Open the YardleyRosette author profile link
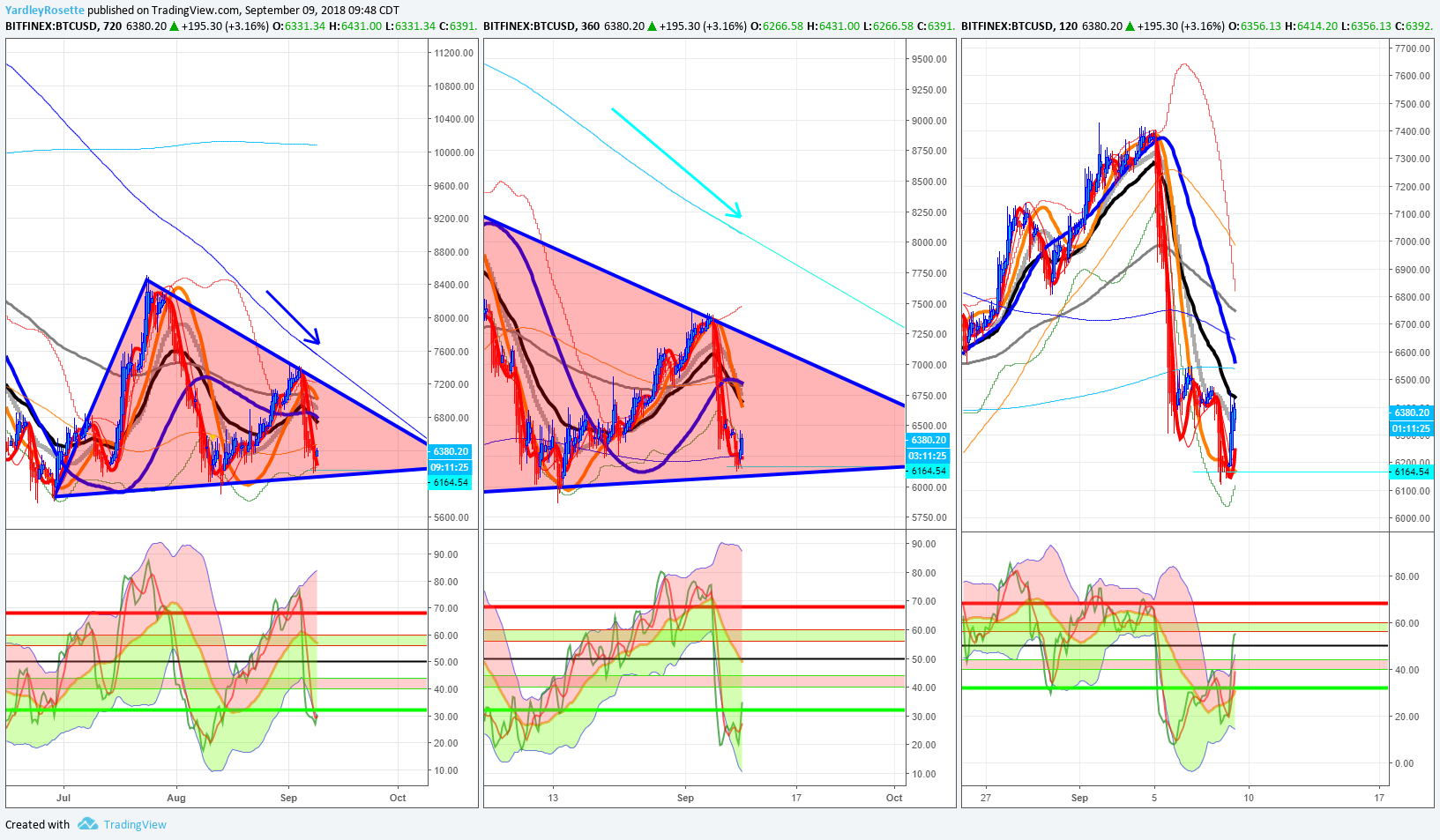The image size is (1440, 840). click(45, 11)
